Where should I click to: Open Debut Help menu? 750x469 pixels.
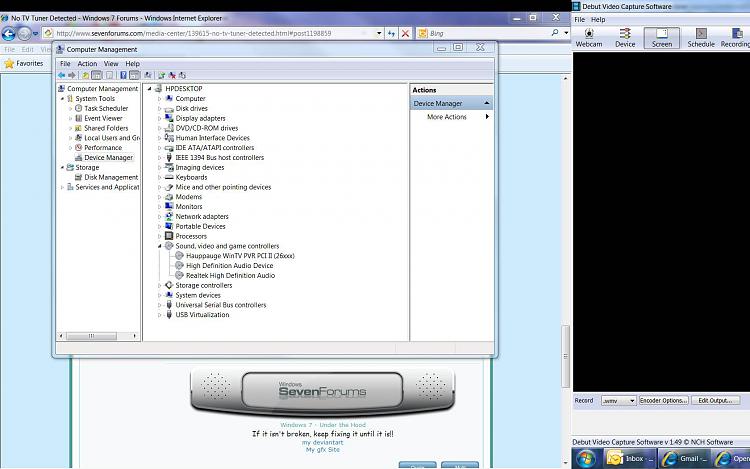coord(598,20)
